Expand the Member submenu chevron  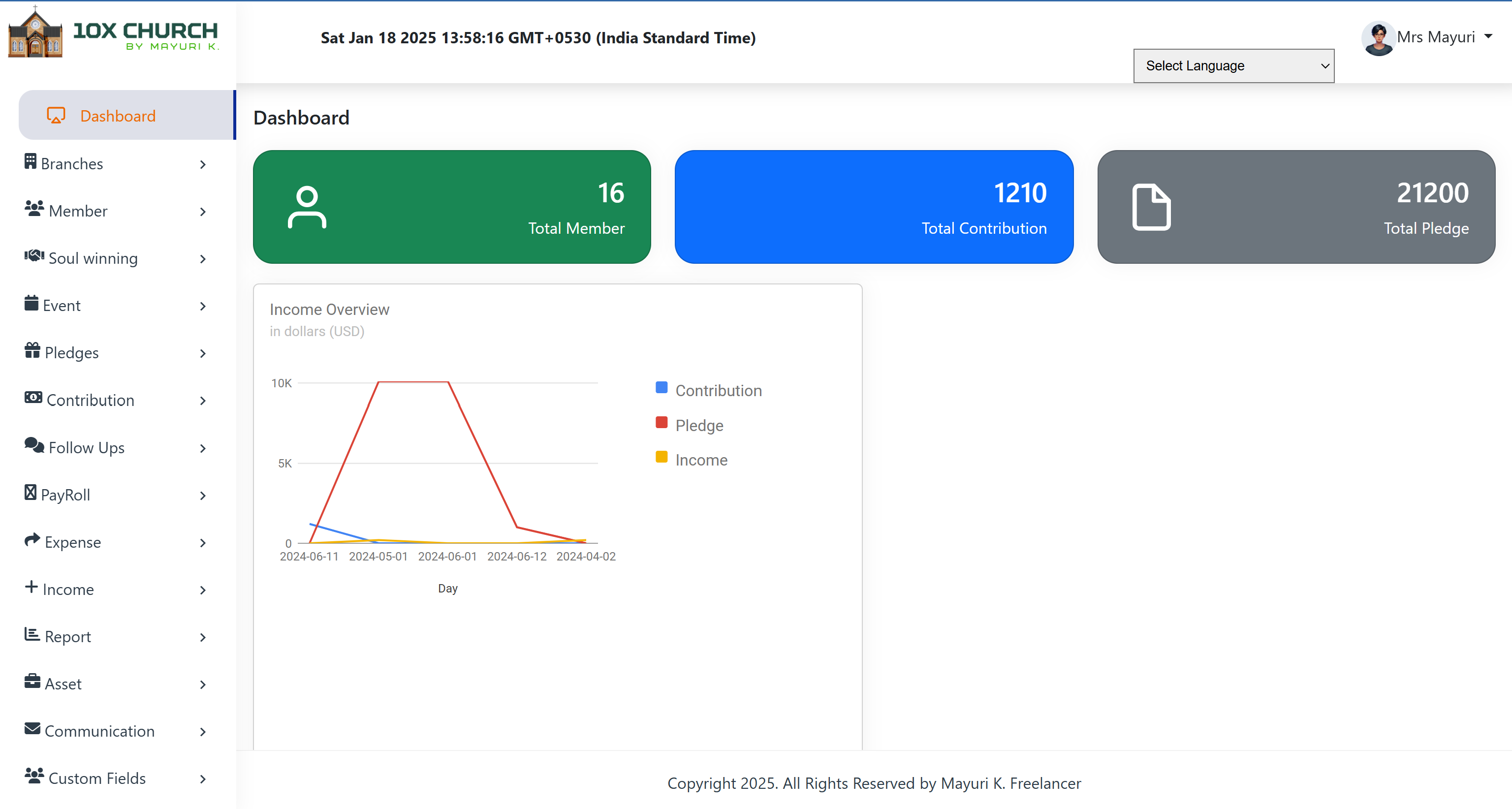202,212
